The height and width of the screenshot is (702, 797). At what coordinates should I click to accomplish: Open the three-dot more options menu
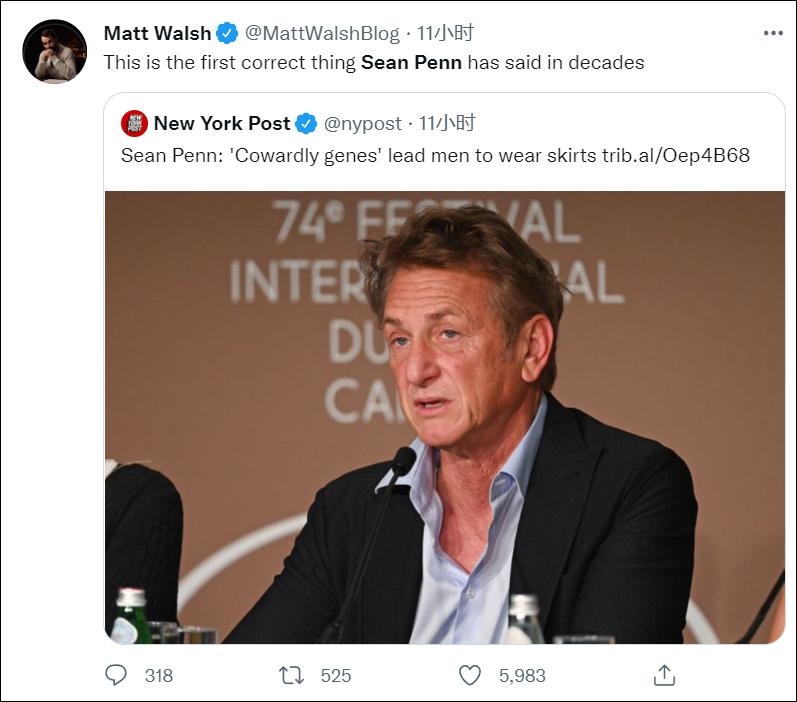pyautogui.click(x=772, y=33)
